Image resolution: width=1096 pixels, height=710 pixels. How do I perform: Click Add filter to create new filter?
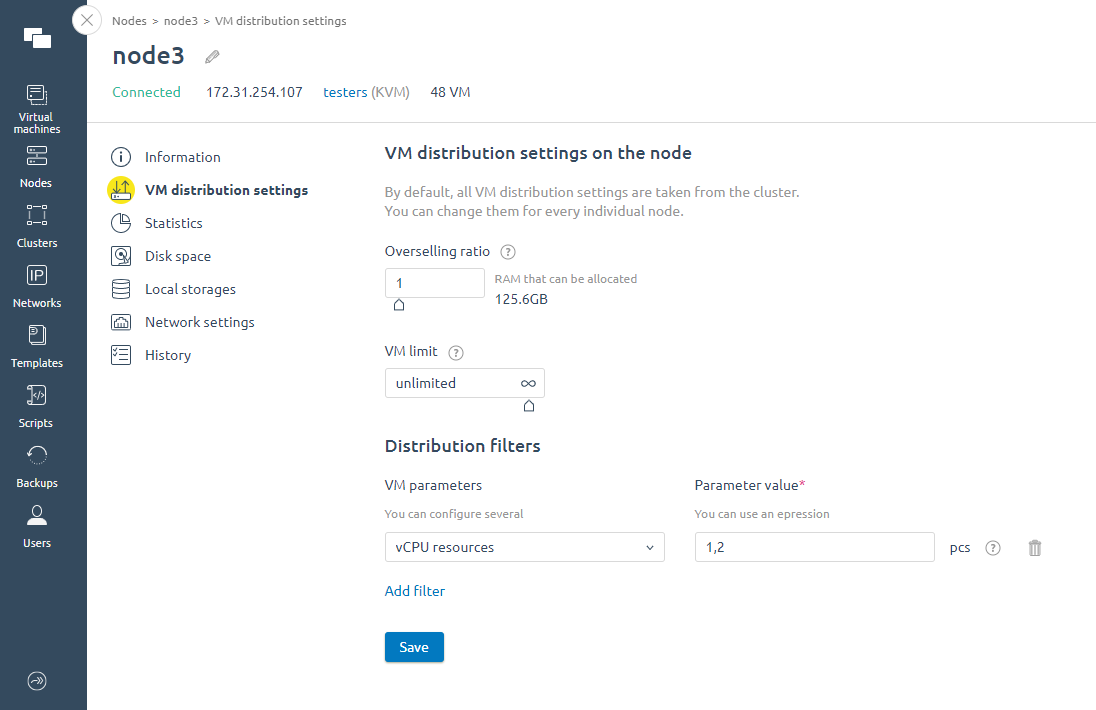coord(414,591)
